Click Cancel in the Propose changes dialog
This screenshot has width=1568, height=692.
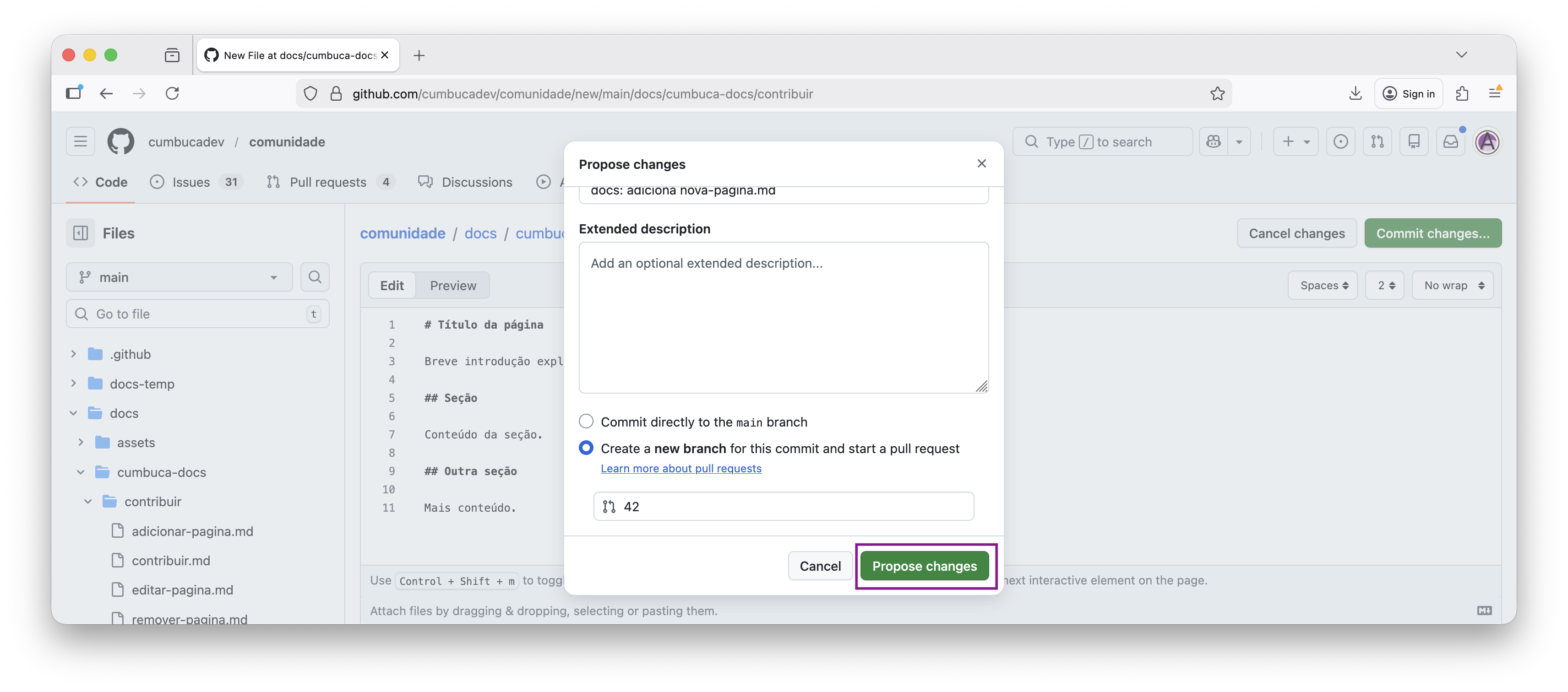point(820,566)
